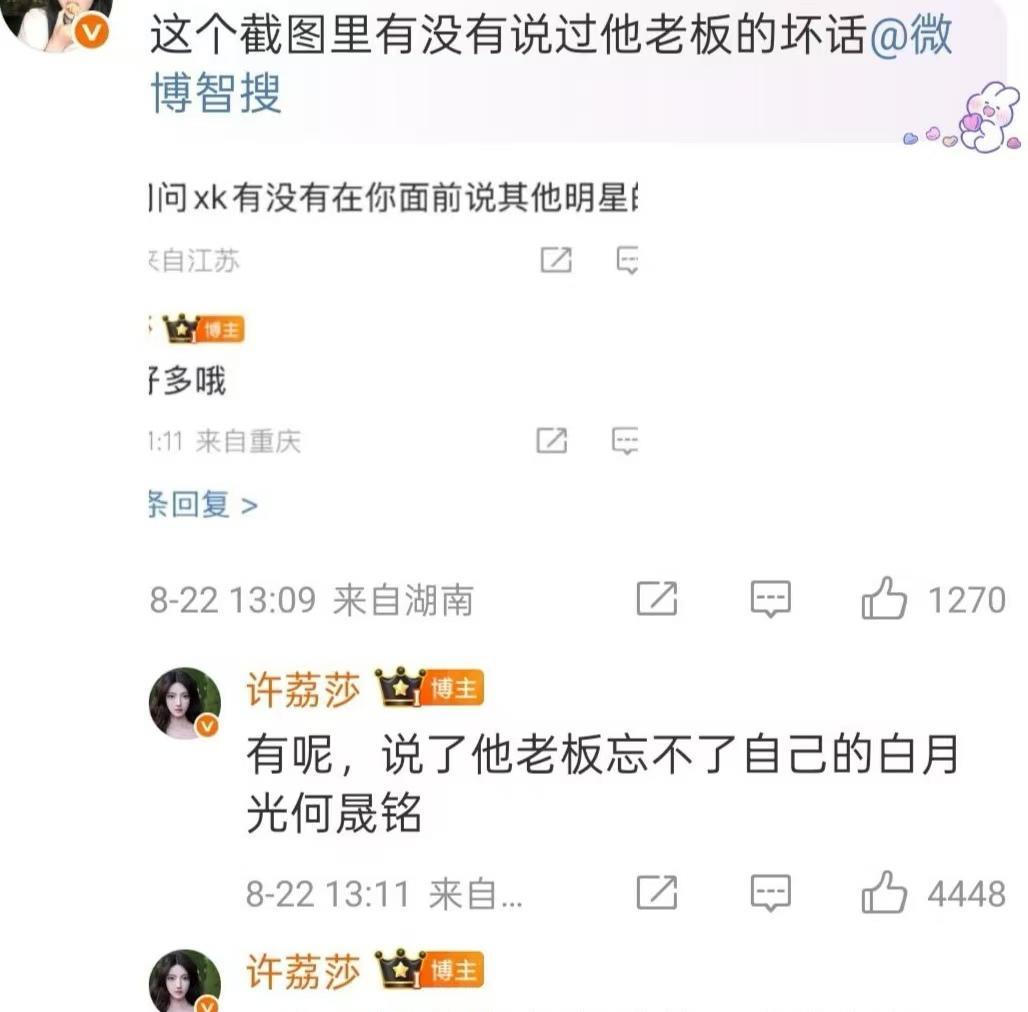Like the comment with 1270 likes
This screenshot has width=1028, height=1012.
[x=884, y=598]
